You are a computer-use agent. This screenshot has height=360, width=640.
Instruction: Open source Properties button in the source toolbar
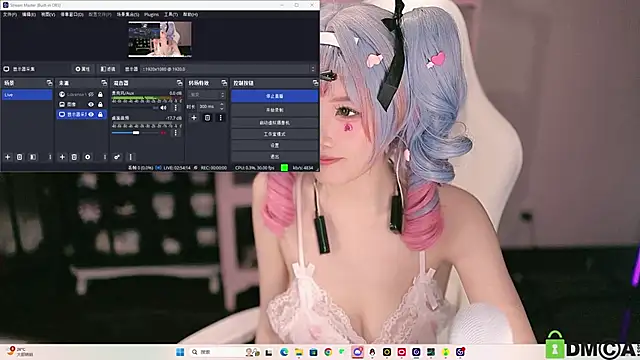(x=82, y=69)
